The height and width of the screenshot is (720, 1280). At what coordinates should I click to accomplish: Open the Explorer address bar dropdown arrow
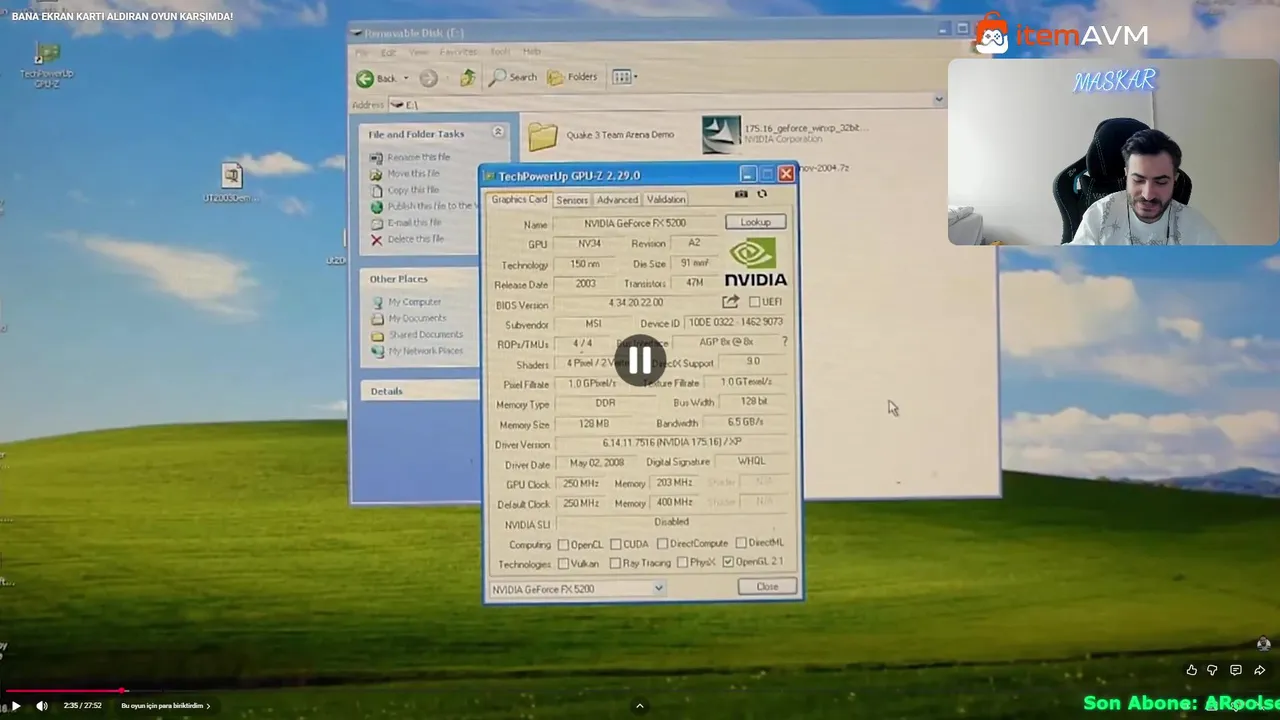click(x=938, y=99)
